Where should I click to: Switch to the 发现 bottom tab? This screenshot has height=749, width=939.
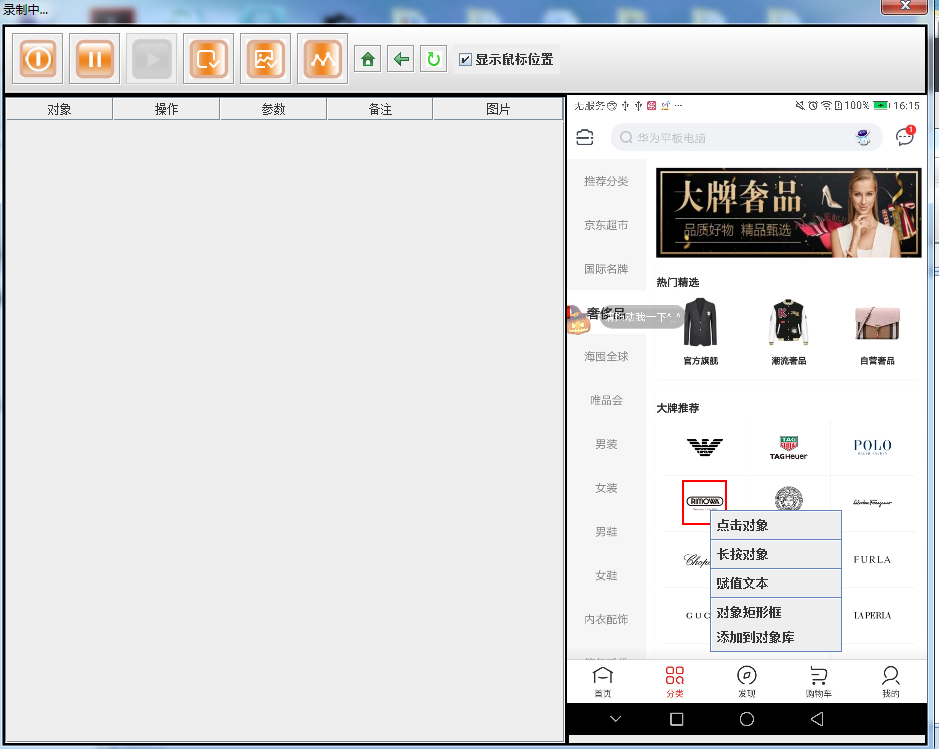tap(746, 682)
